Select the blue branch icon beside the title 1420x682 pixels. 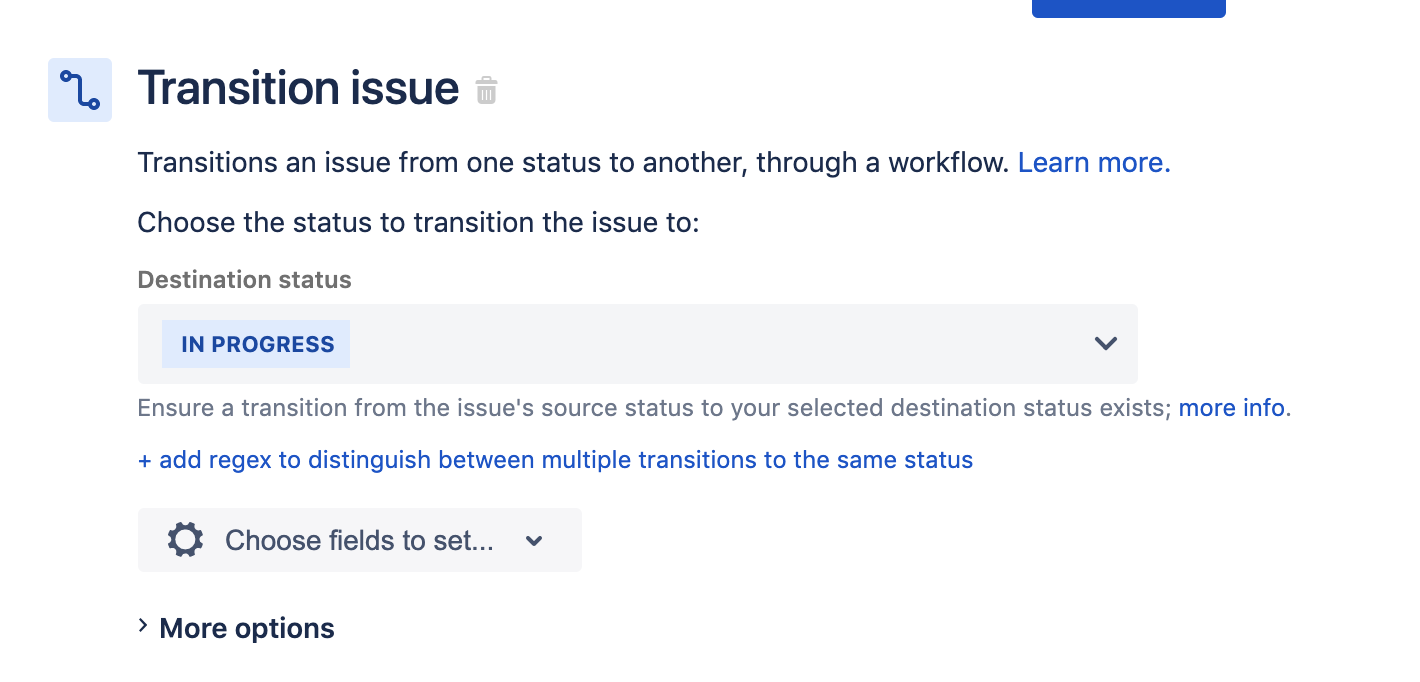80,89
